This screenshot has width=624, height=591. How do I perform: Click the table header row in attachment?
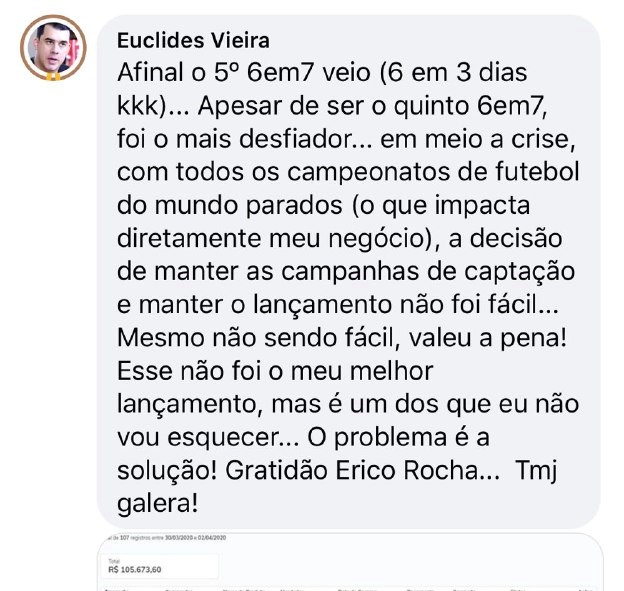point(350,589)
